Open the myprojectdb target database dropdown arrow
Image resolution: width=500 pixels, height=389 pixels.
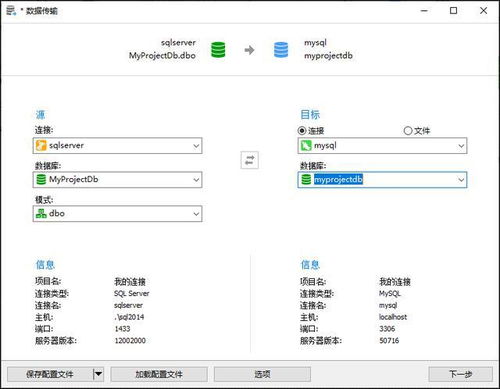pos(461,180)
